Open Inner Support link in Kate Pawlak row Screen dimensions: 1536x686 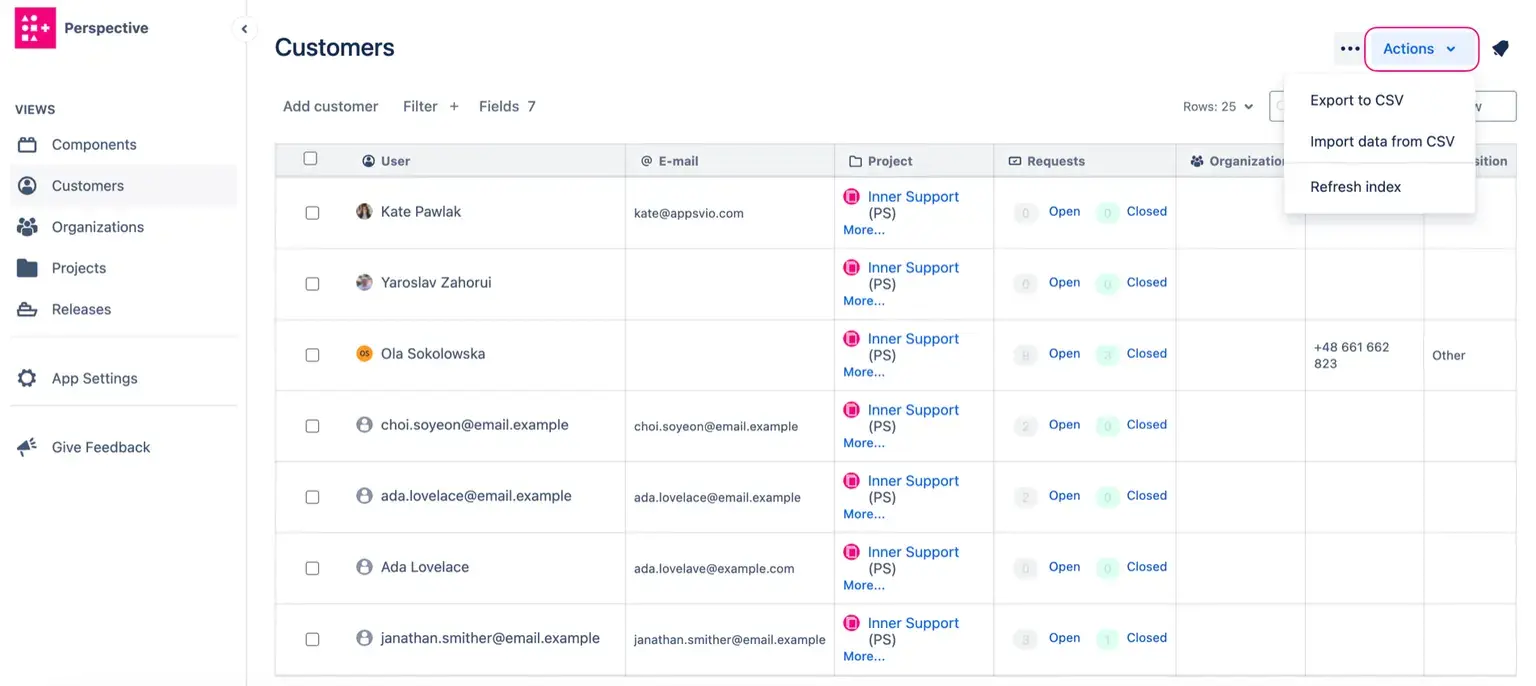(x=912, y=197)
